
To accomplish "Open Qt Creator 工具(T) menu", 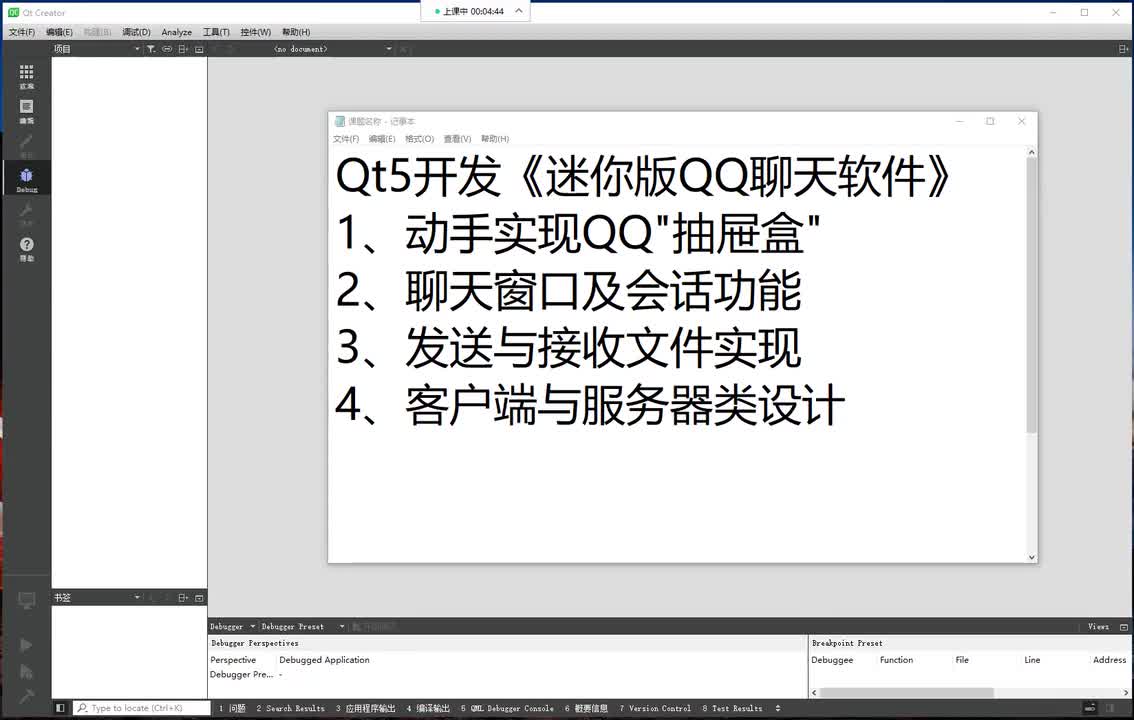I will 216,32.
